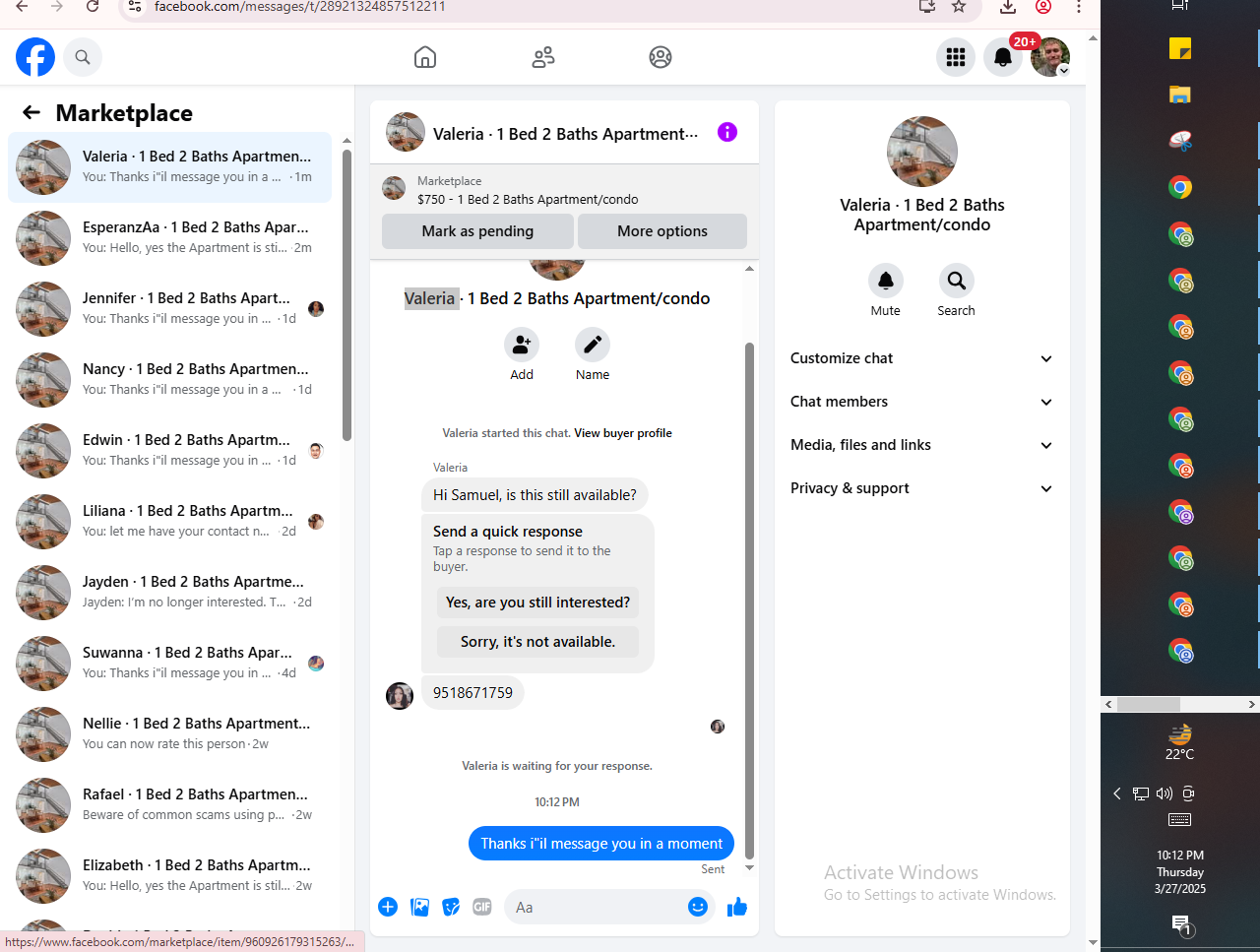1260x952 pixels.
Task: Open Sticky Notes from the taskbar
Action: [x=1180, y=48]
